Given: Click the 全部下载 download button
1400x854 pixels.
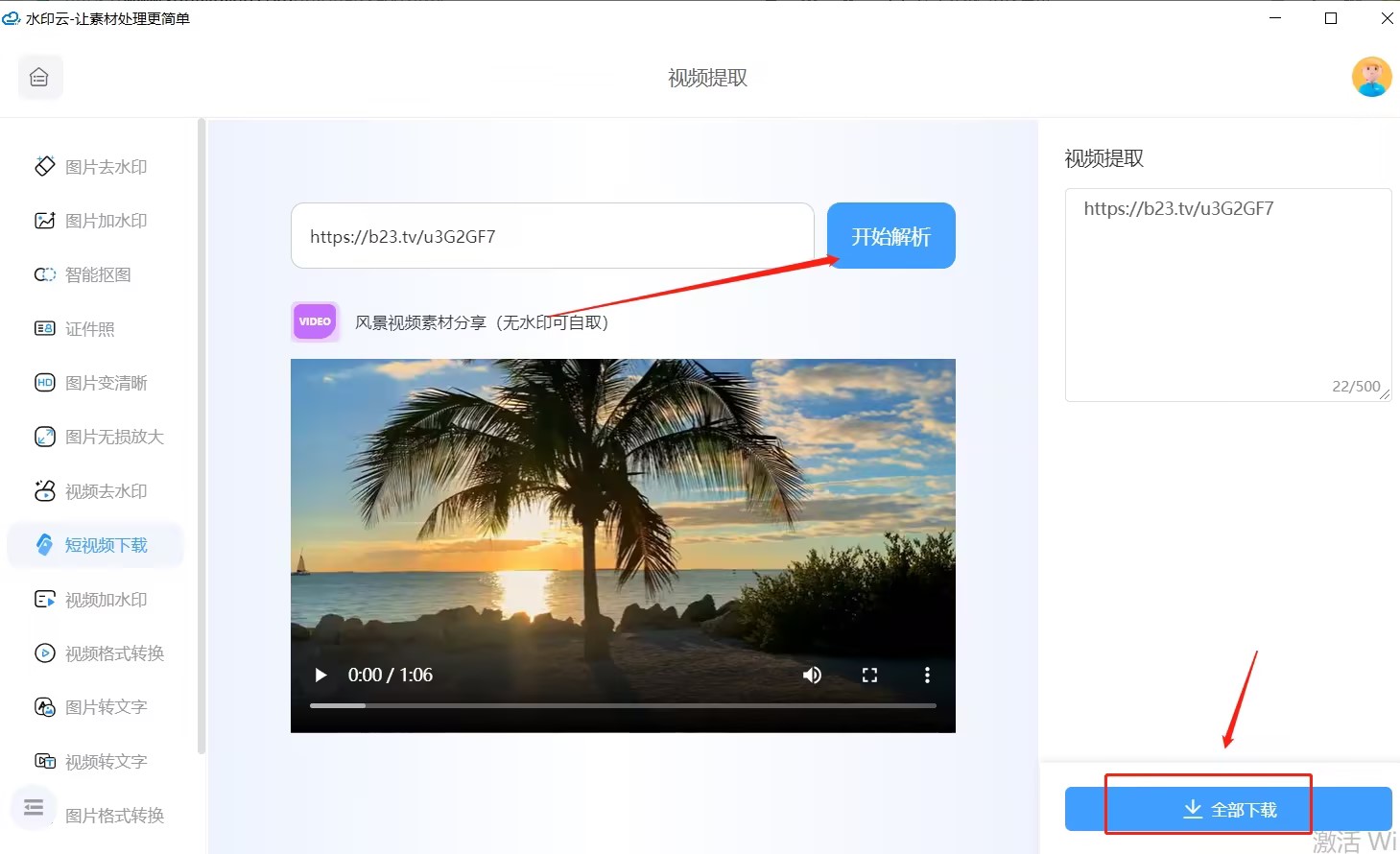Looking at the screenshot, I should [1228, 809].
